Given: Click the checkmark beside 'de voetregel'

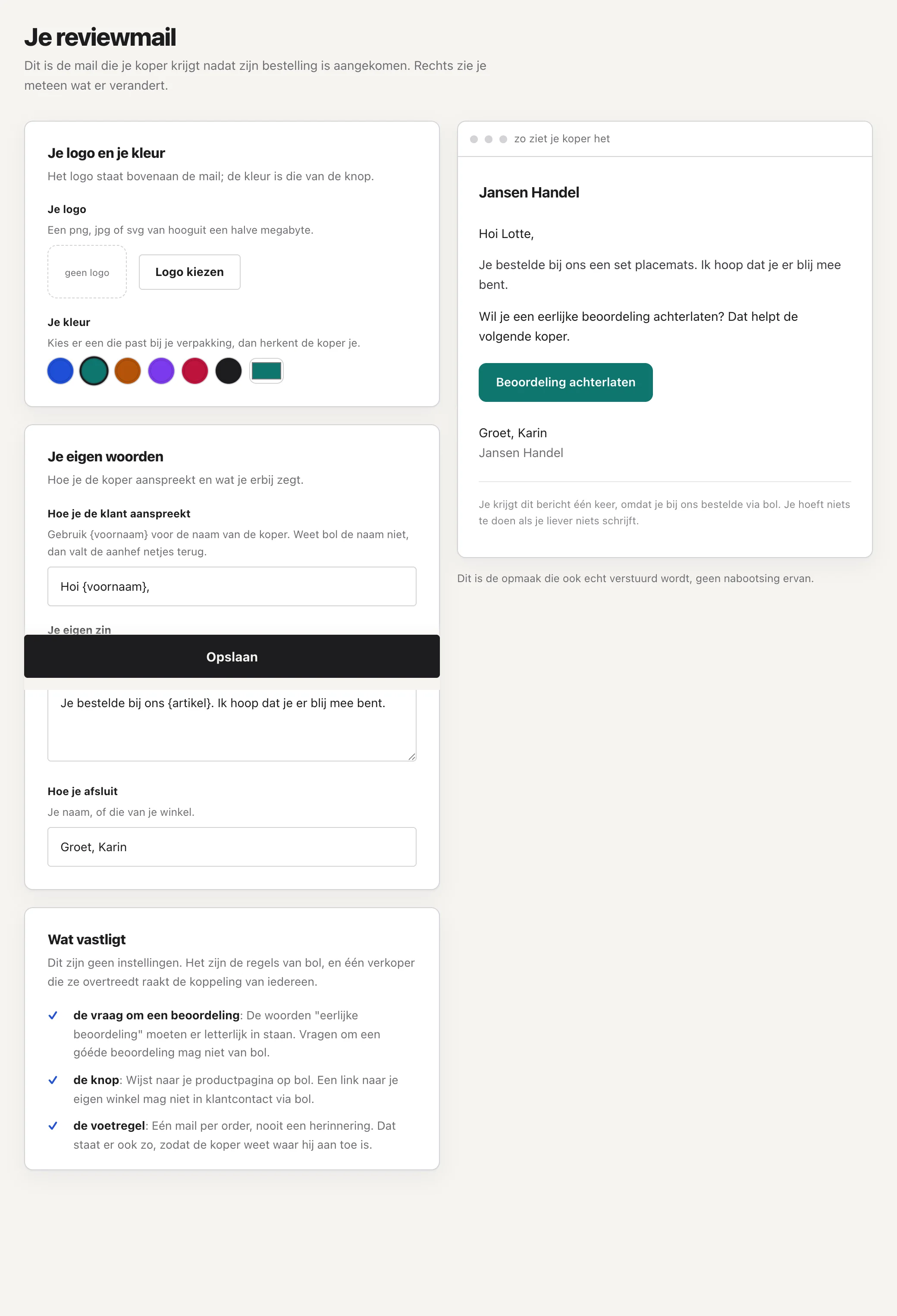Looking at the screenshot, I should click(53, 1126).
